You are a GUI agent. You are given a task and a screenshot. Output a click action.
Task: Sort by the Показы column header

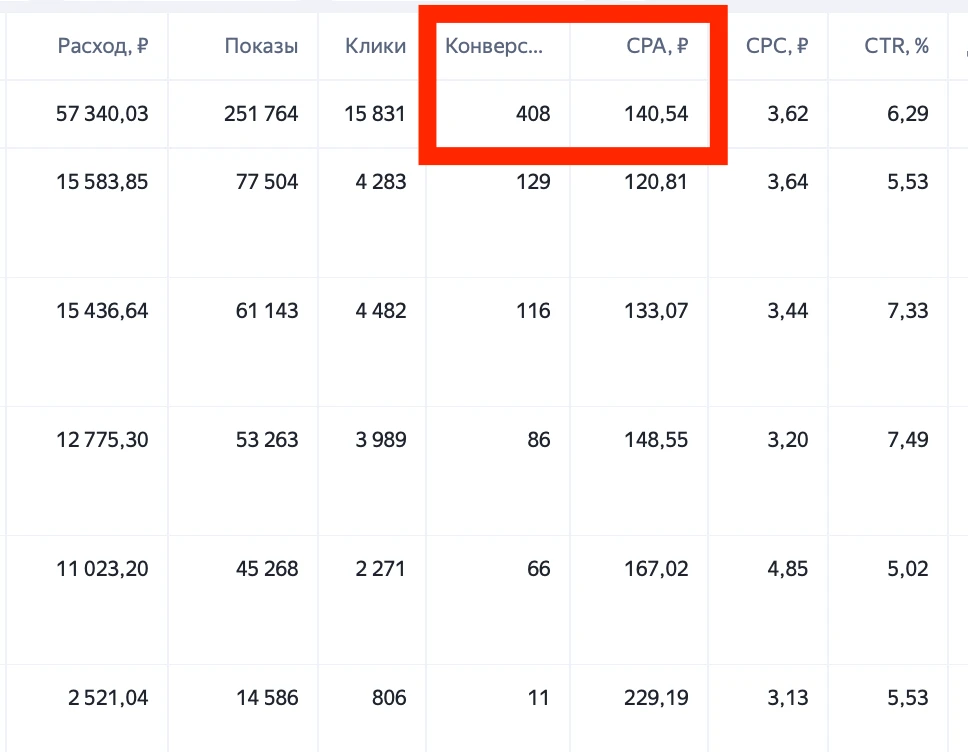click(x=261, y=46)
